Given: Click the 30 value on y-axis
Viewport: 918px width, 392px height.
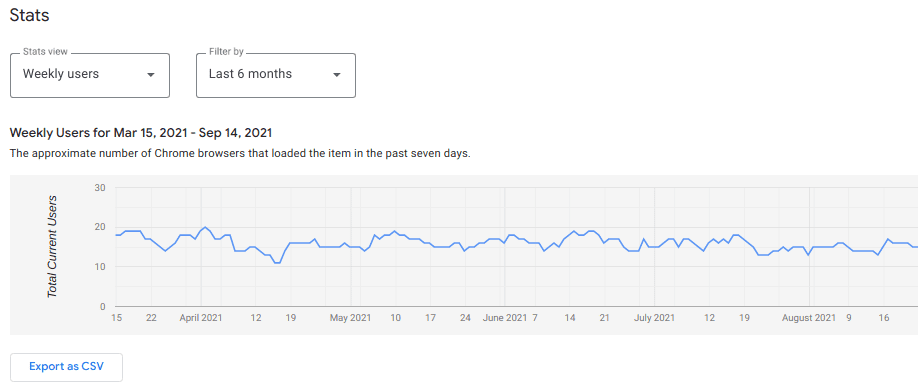Looking at the screenshot, I should coord(98,188).
